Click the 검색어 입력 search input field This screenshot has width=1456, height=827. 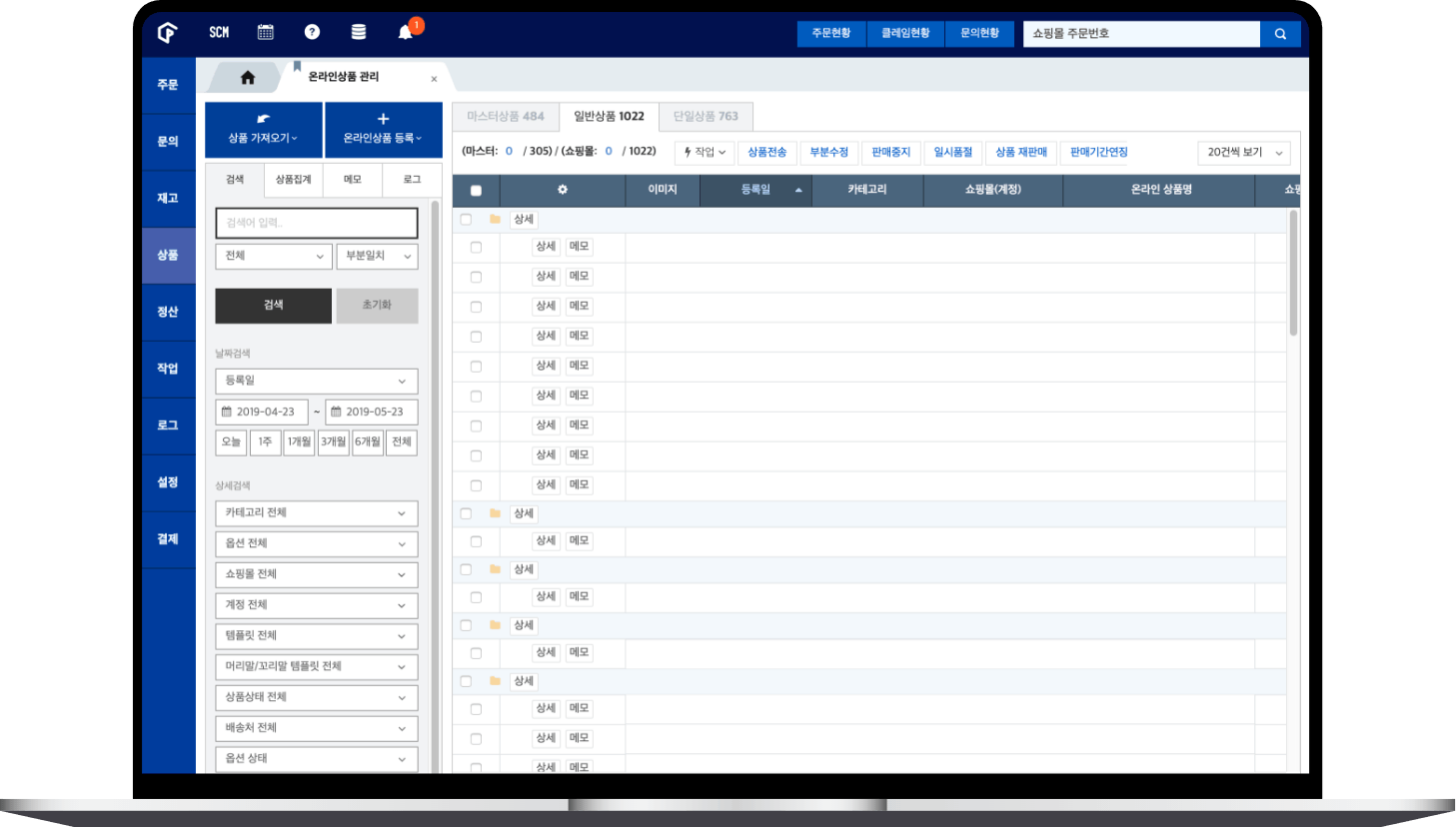pos(316,223)
